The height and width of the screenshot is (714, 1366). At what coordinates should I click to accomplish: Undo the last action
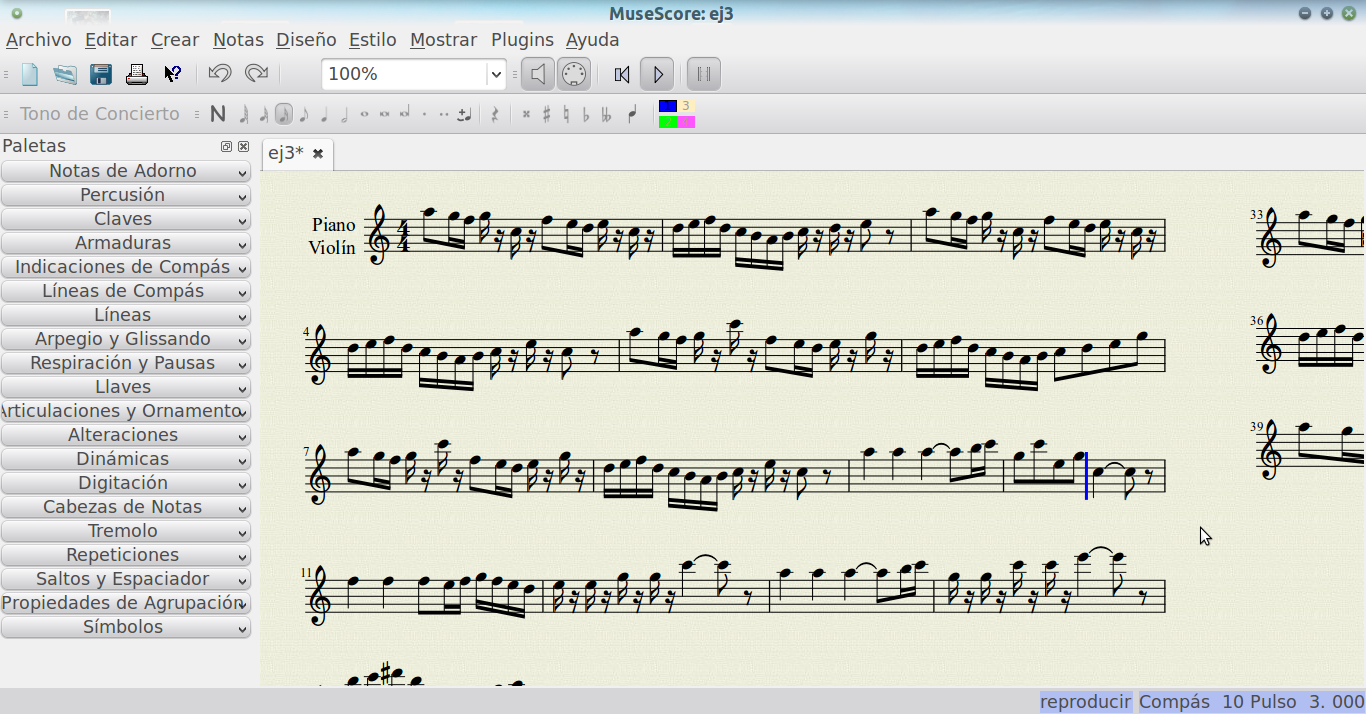tap(220, 74)
